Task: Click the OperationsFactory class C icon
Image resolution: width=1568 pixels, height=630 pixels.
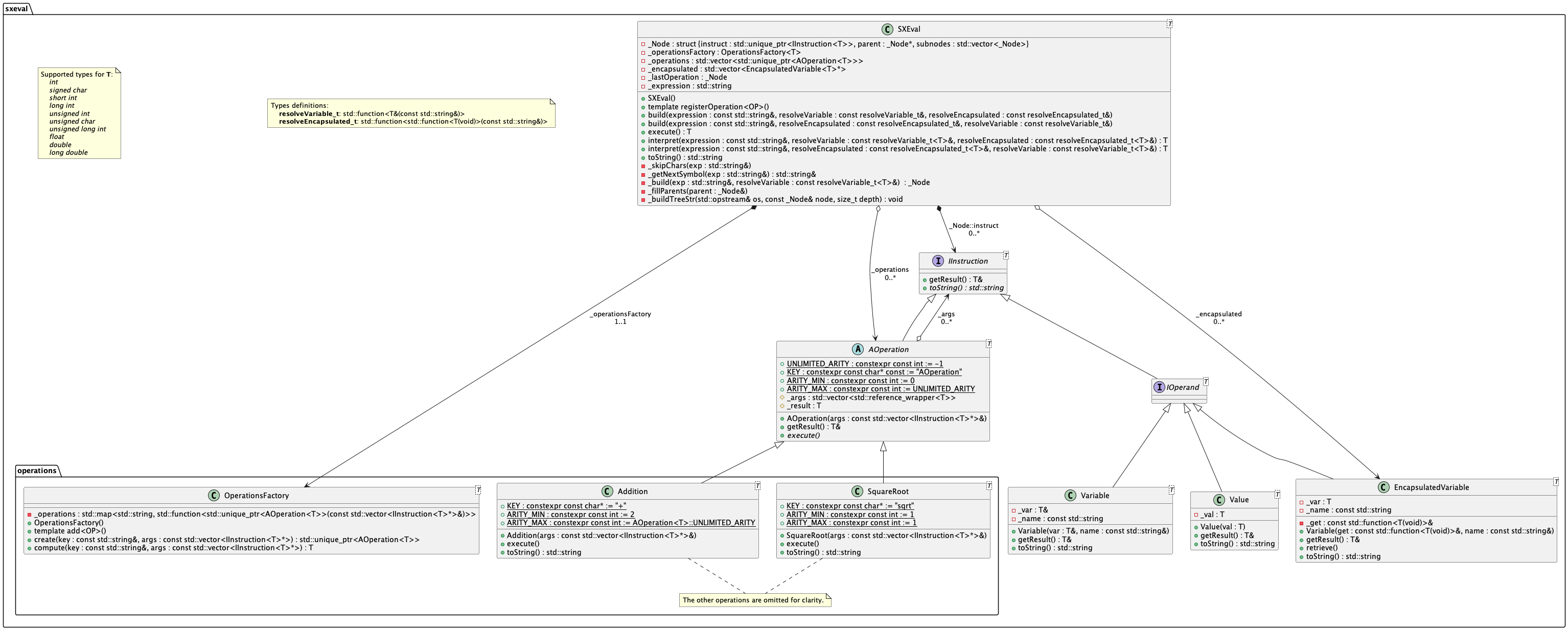Action: point(214,496)
